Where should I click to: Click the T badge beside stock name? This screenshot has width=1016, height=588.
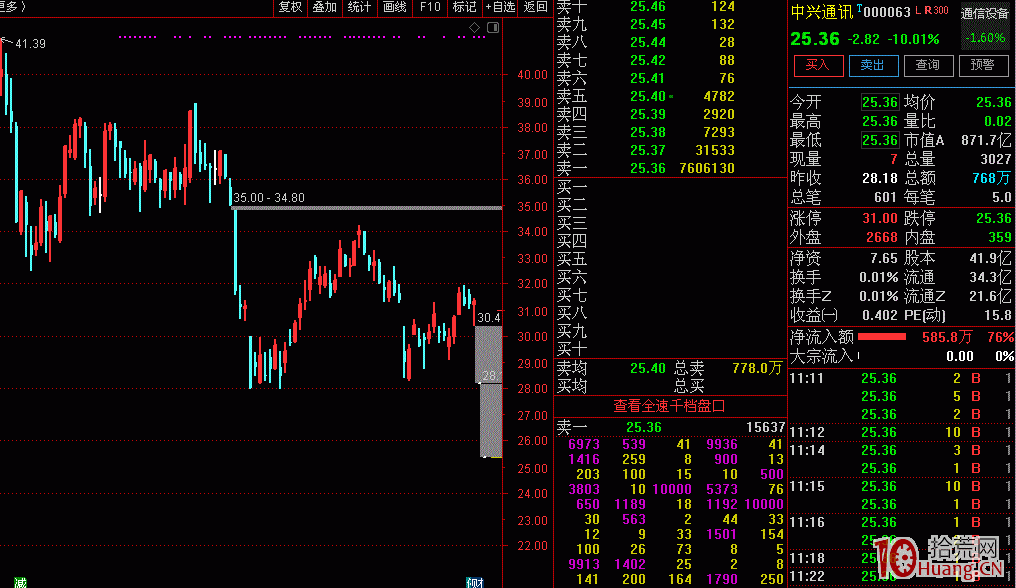[859, 8]
